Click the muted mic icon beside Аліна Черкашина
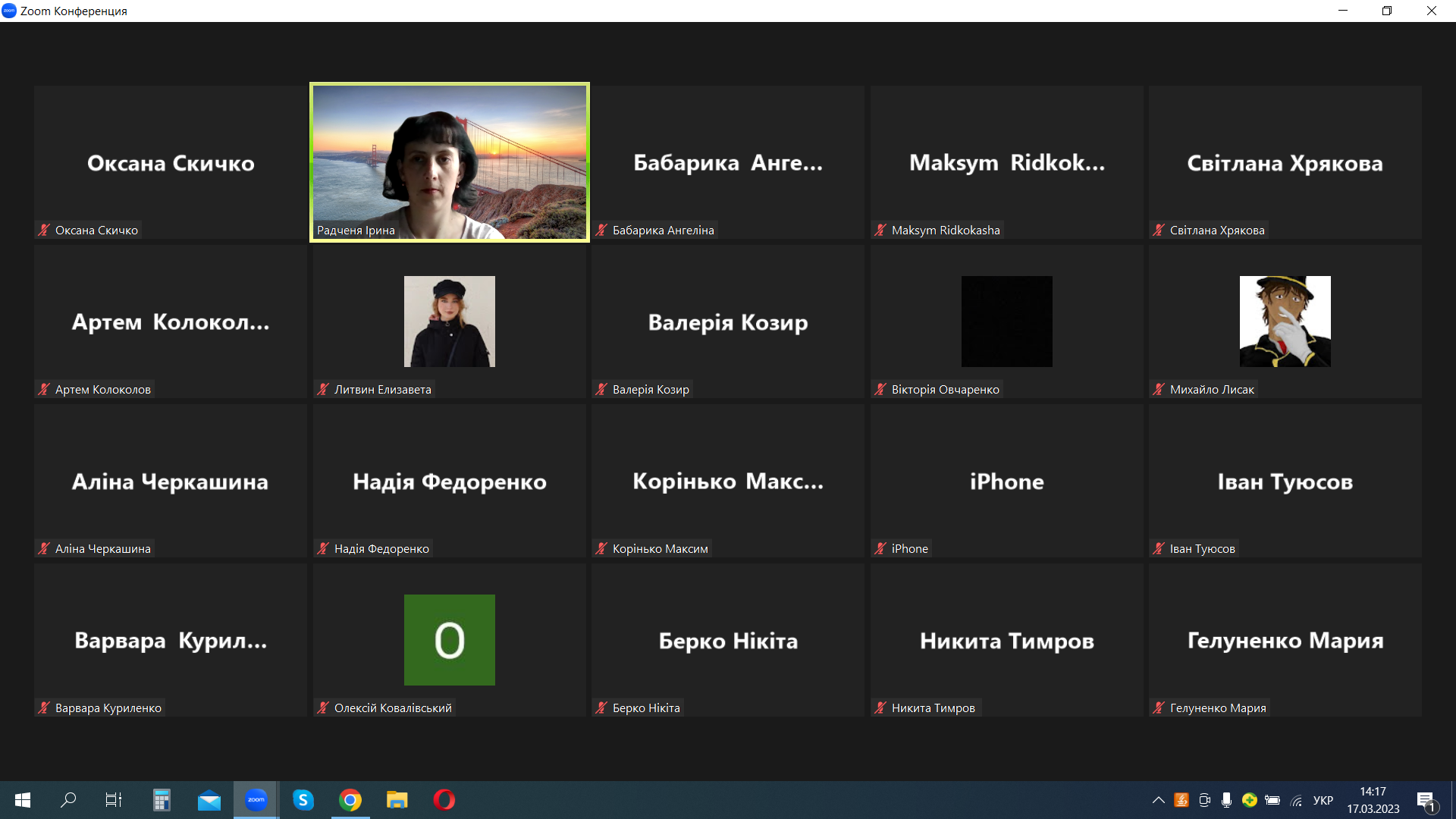 (x=44, y=548)
